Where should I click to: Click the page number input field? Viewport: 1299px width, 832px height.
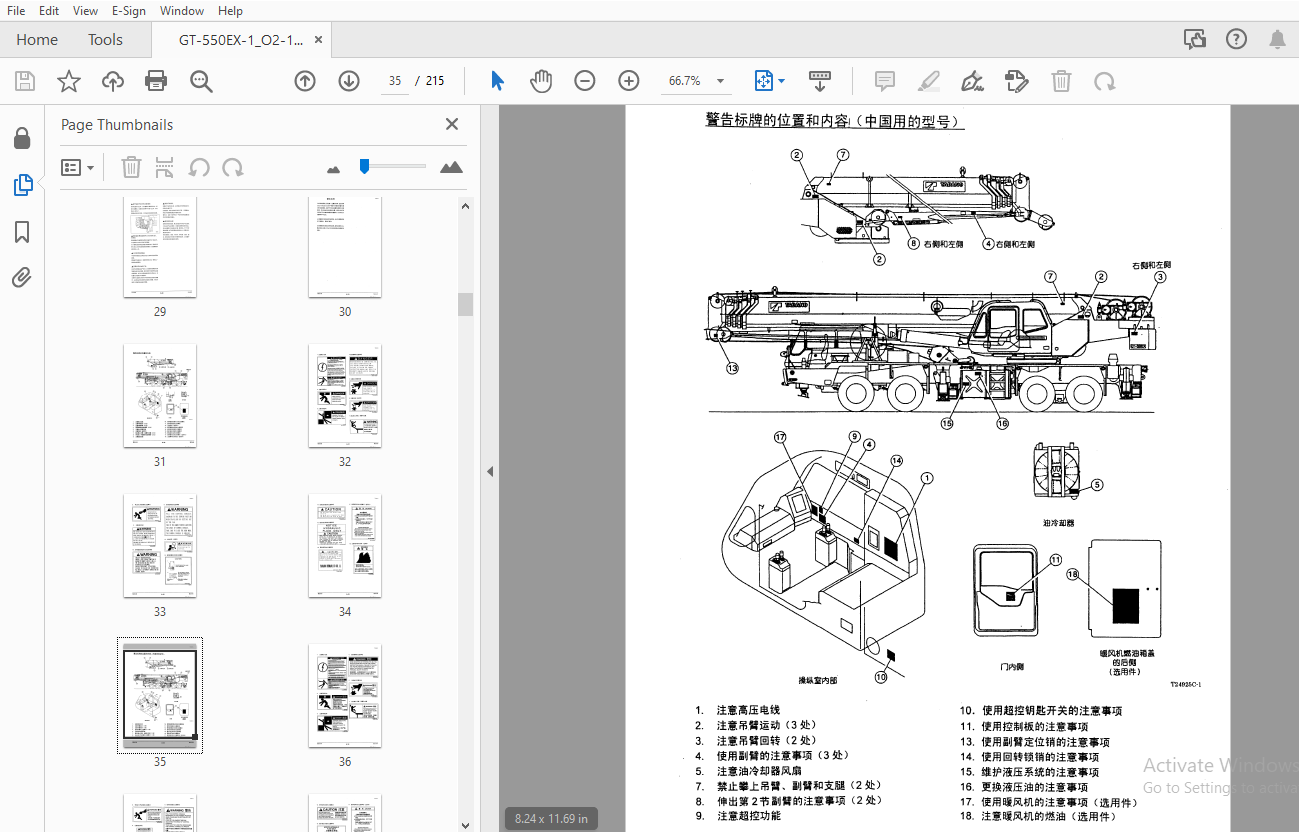click(x=395, y=81)
